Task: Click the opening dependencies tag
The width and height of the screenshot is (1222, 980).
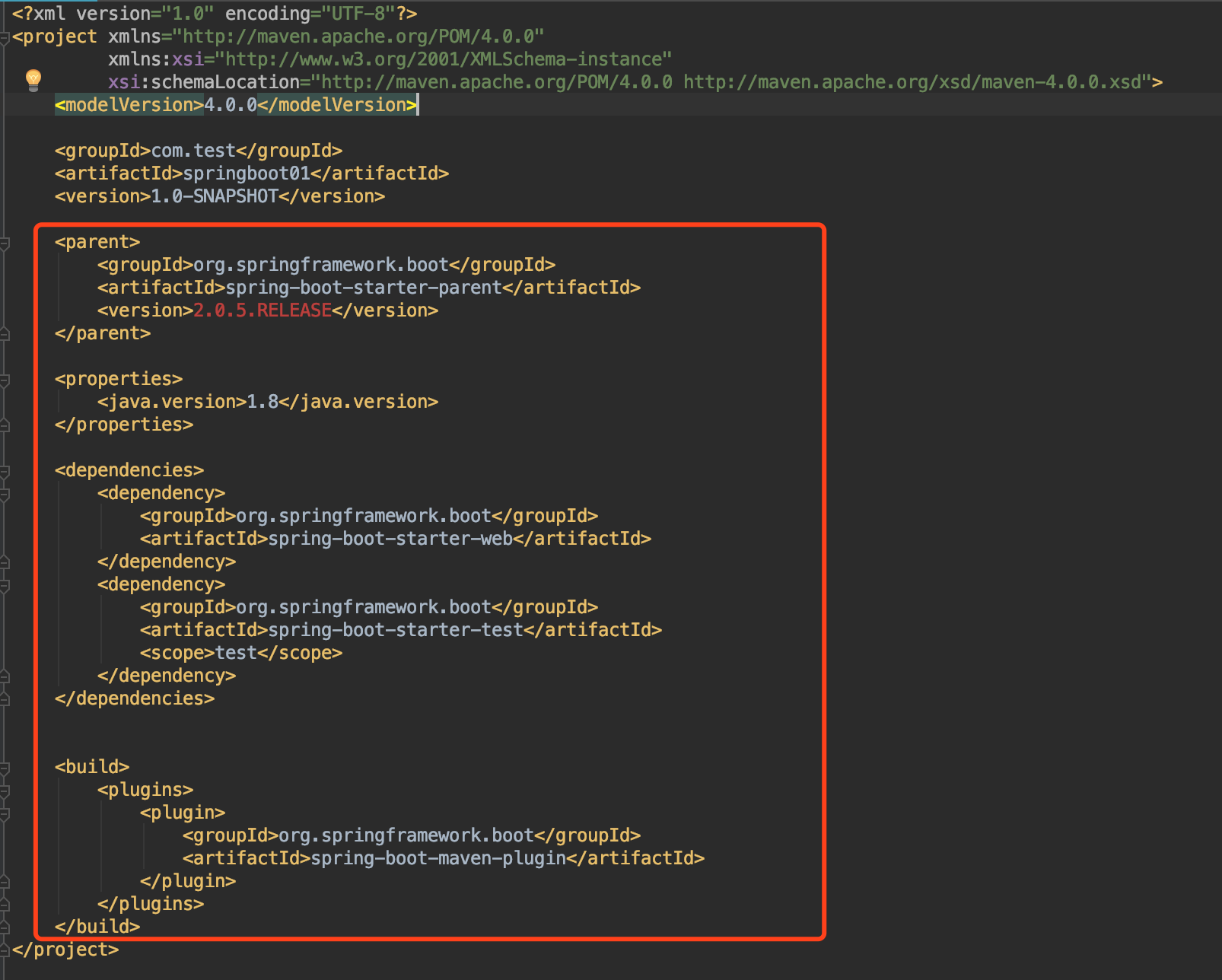Action: pyautogui.click(x=129, y=470)
